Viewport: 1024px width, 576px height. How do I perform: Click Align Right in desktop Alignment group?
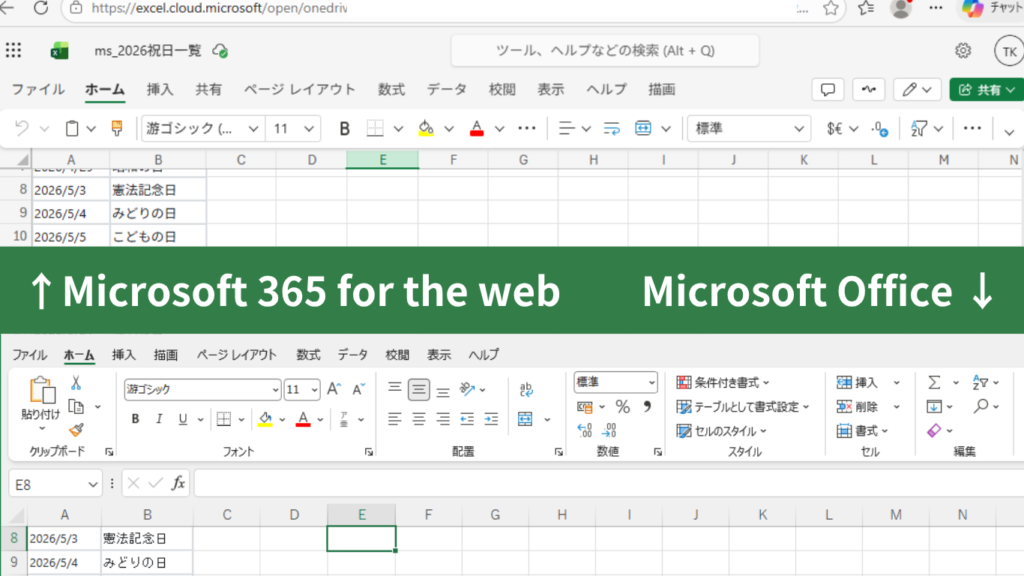pos(443,419)
